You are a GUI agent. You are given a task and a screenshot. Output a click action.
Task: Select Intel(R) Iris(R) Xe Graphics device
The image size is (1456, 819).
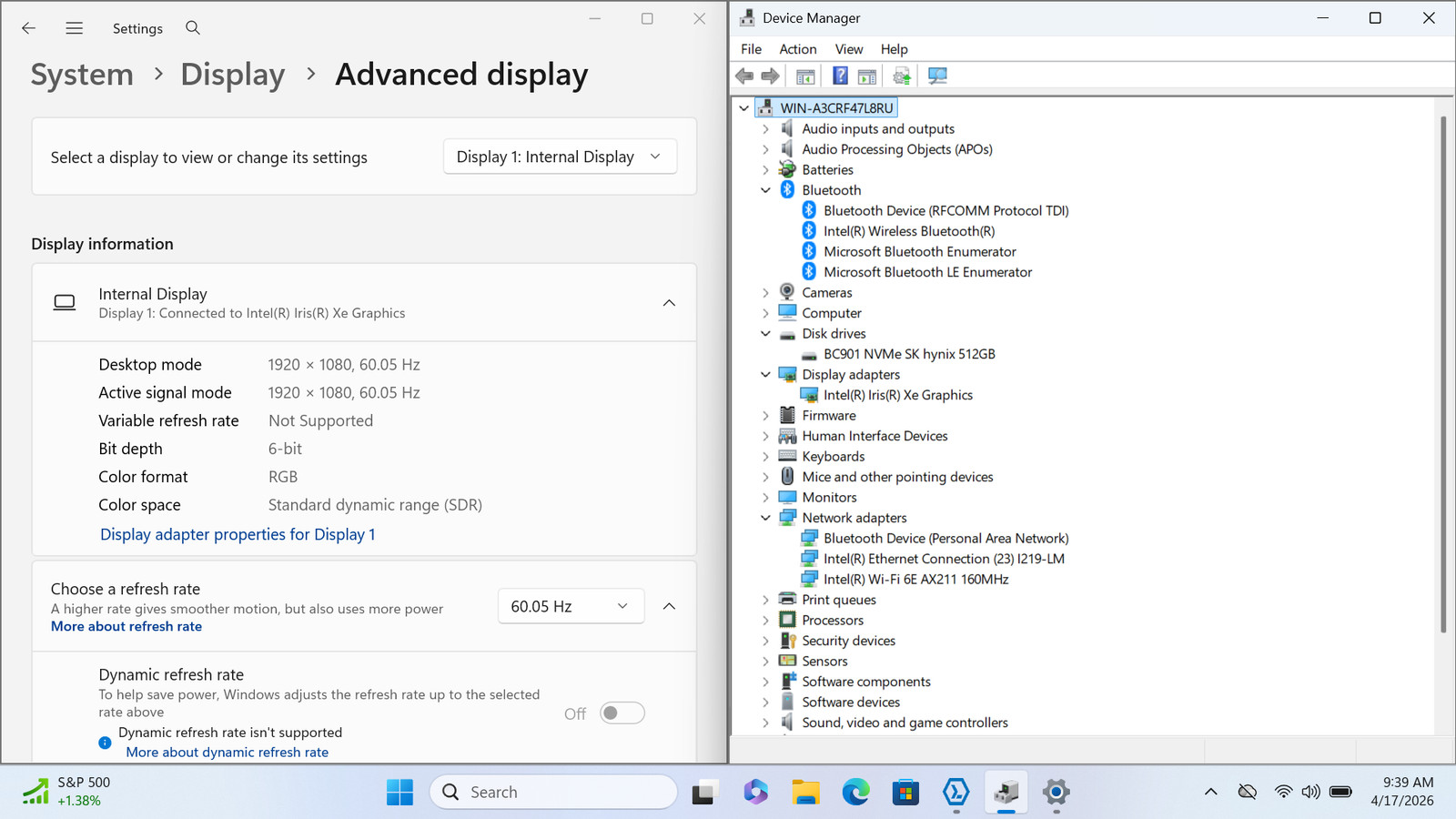coord(897,395)
